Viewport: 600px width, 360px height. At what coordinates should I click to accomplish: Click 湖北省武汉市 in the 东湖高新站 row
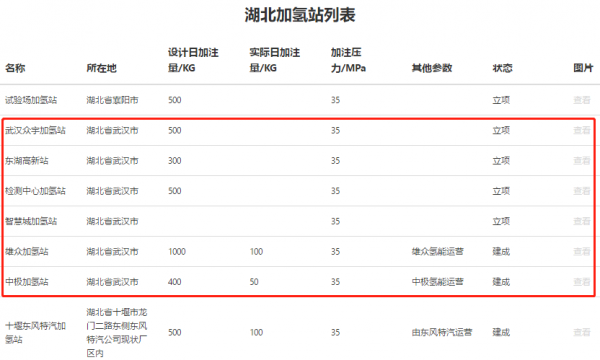112,161
